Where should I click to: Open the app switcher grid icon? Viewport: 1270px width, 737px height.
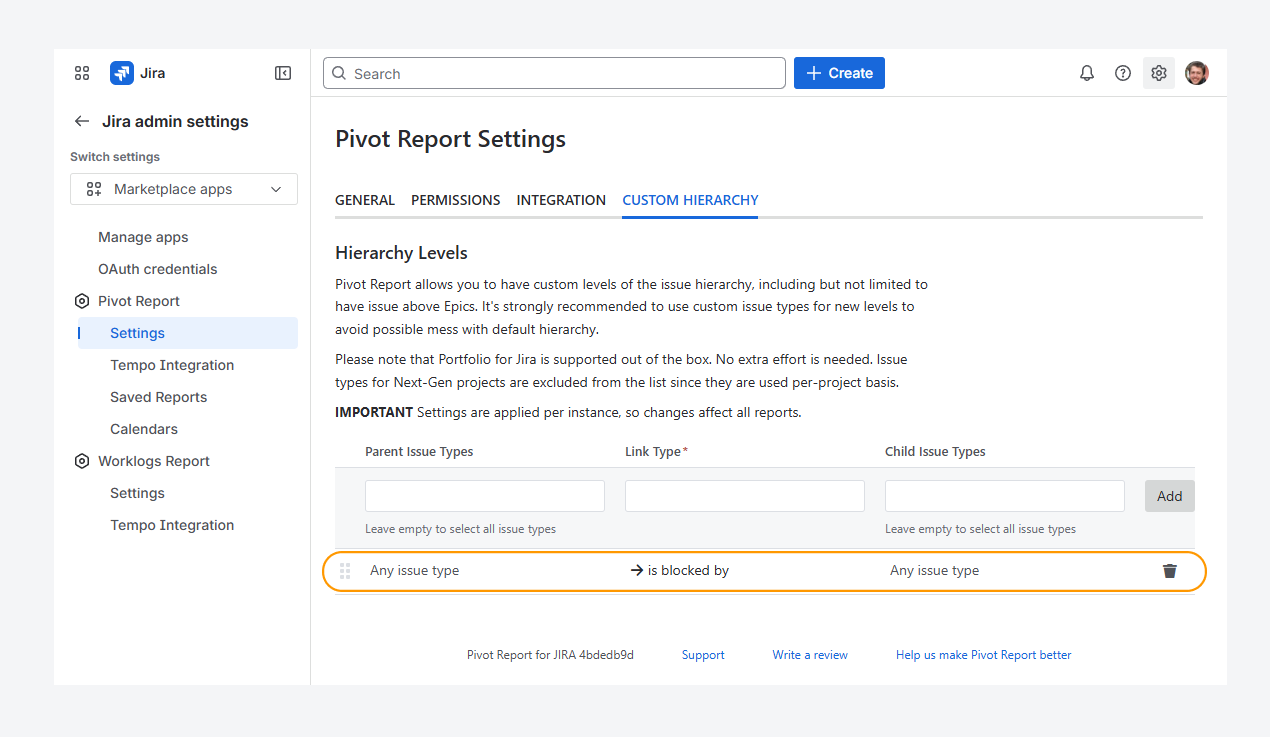click(x=82, y=73)
